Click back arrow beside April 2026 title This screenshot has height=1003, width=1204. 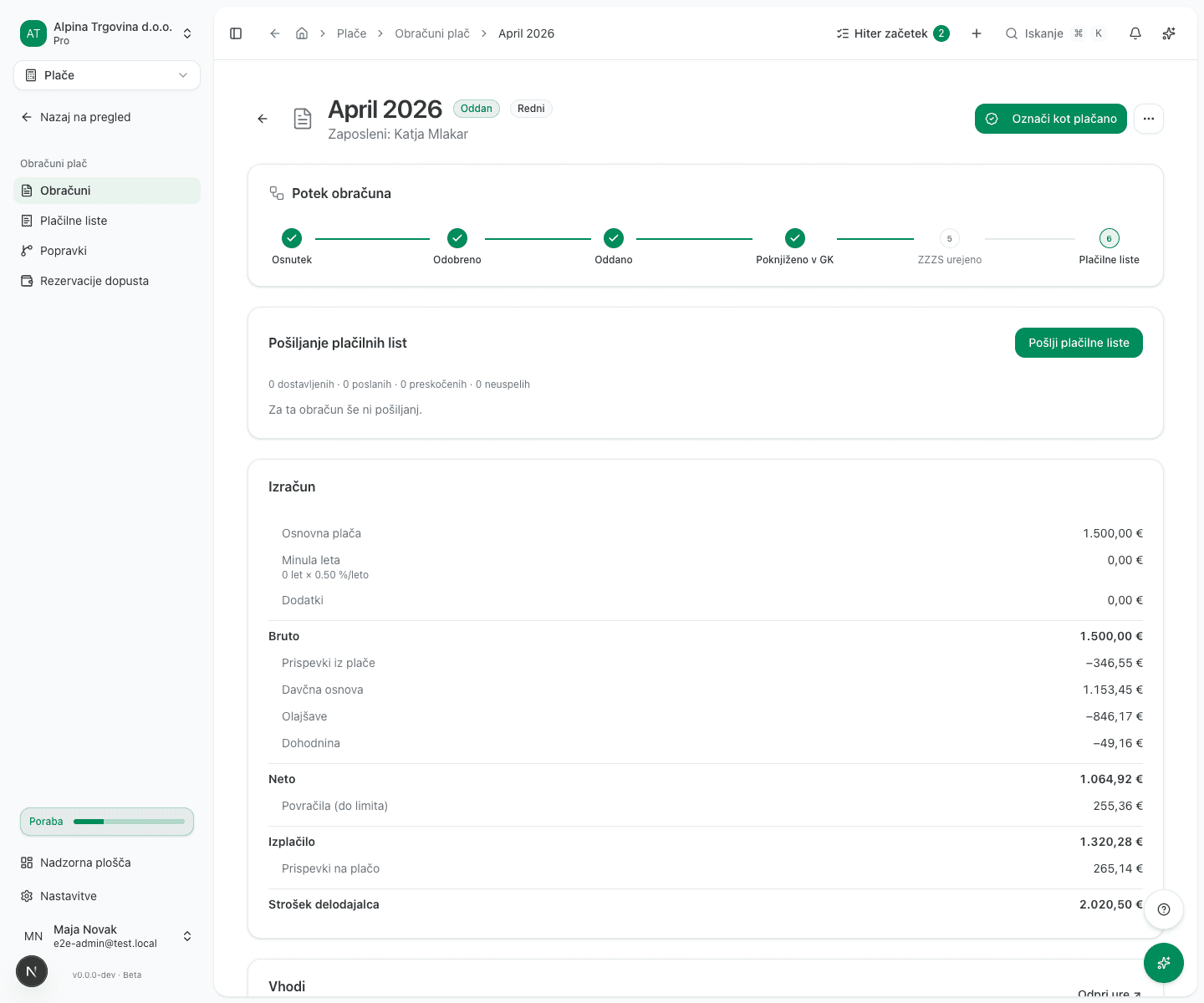coord(263,119)
